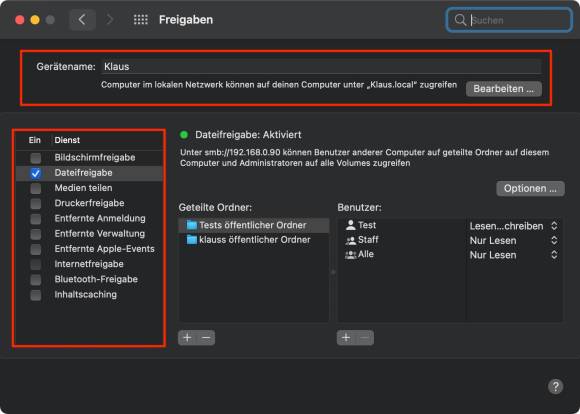Add a user with the plus button

pyautogui.click(x=346, y=338)
